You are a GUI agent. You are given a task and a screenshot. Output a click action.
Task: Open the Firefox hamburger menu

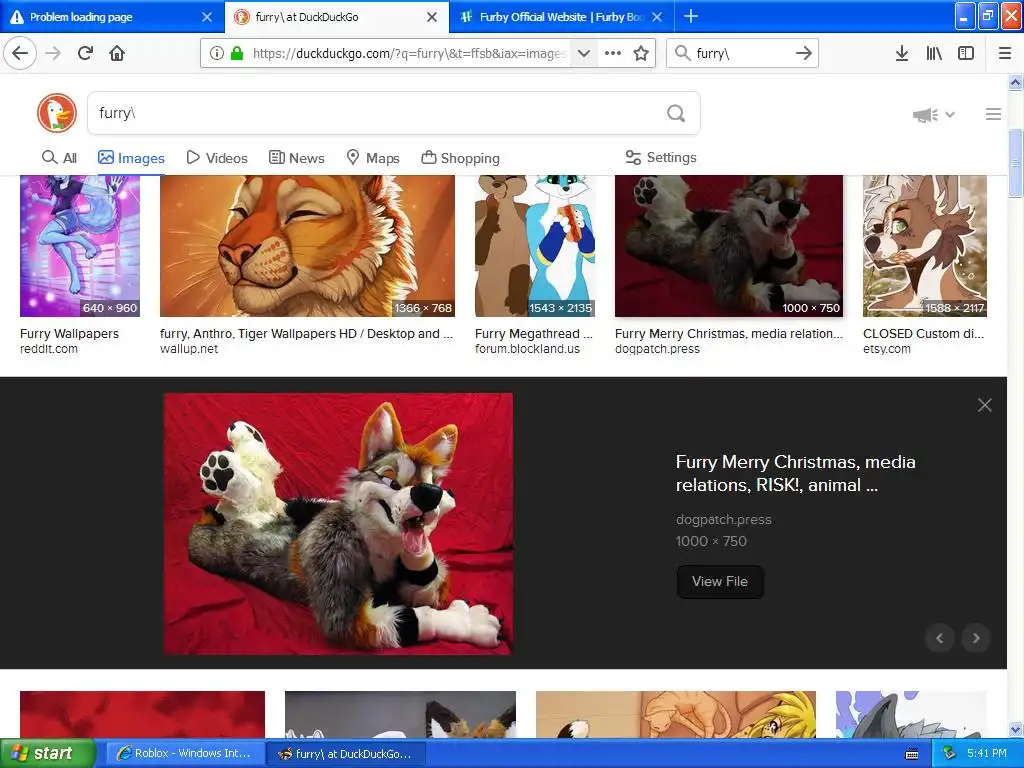point(1005,53)
